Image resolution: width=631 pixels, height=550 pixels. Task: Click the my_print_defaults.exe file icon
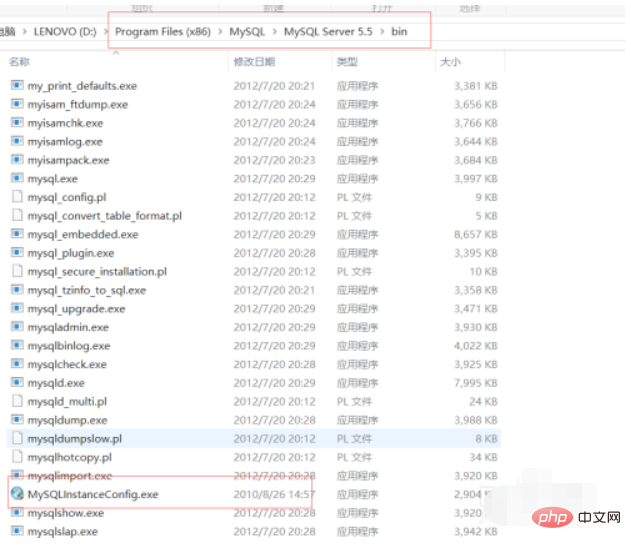click(x=17, y=85)
